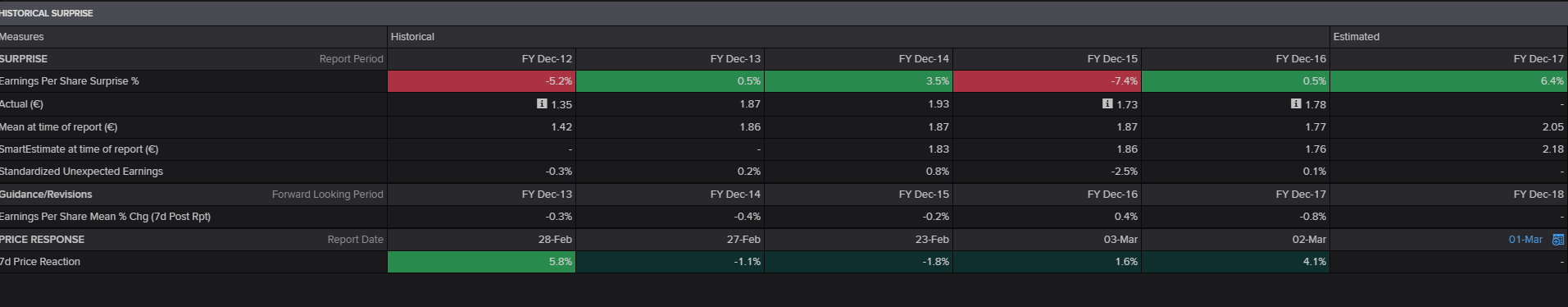Click the green 6.4% estimated surprise cell
Image resolution: width=1568 pixels, height=307 pixels.
point(1449,81)
